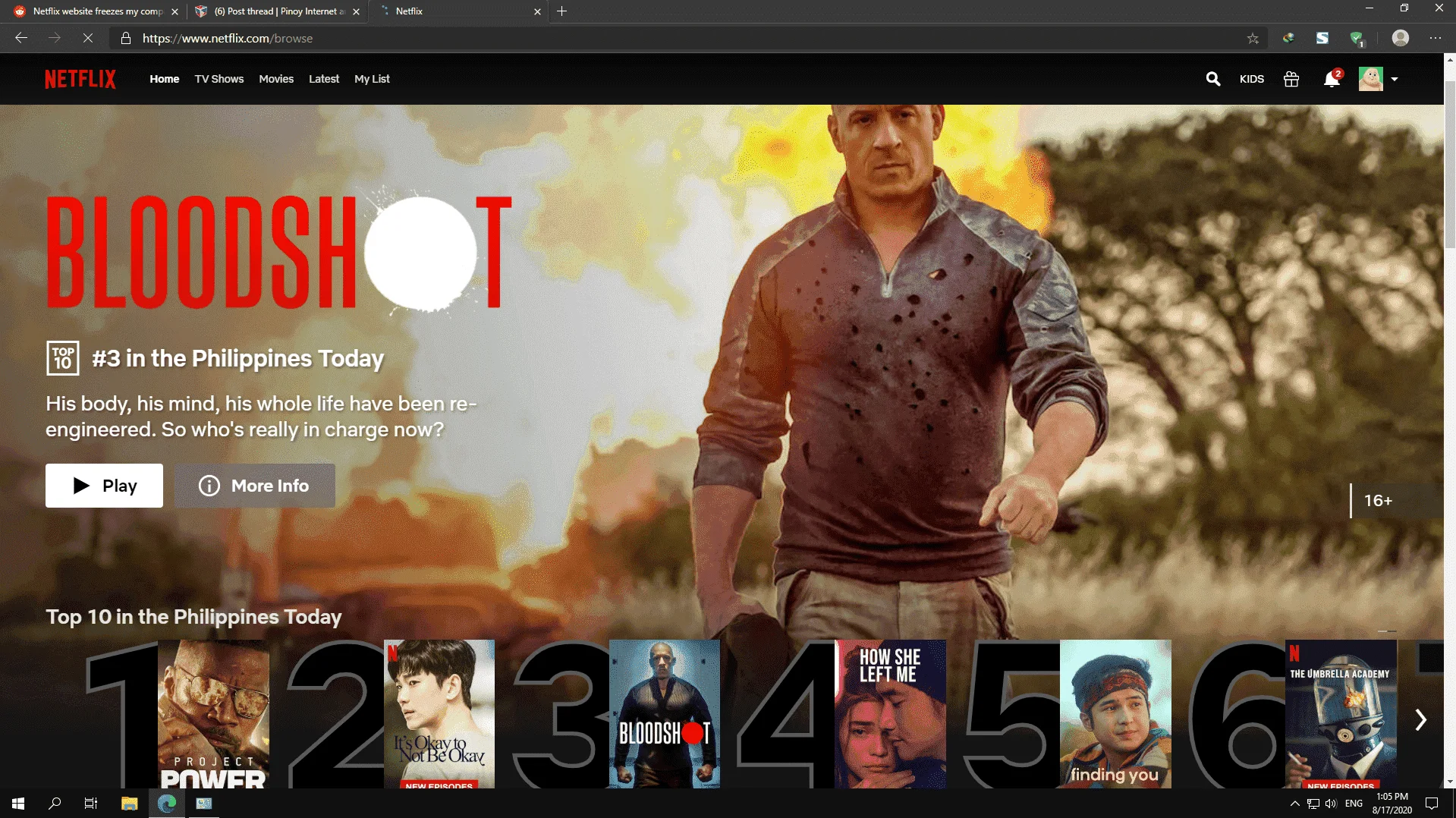The image size is (1456, 818).
Task: Close the Post thread tab
Action: tap(356, 11)
